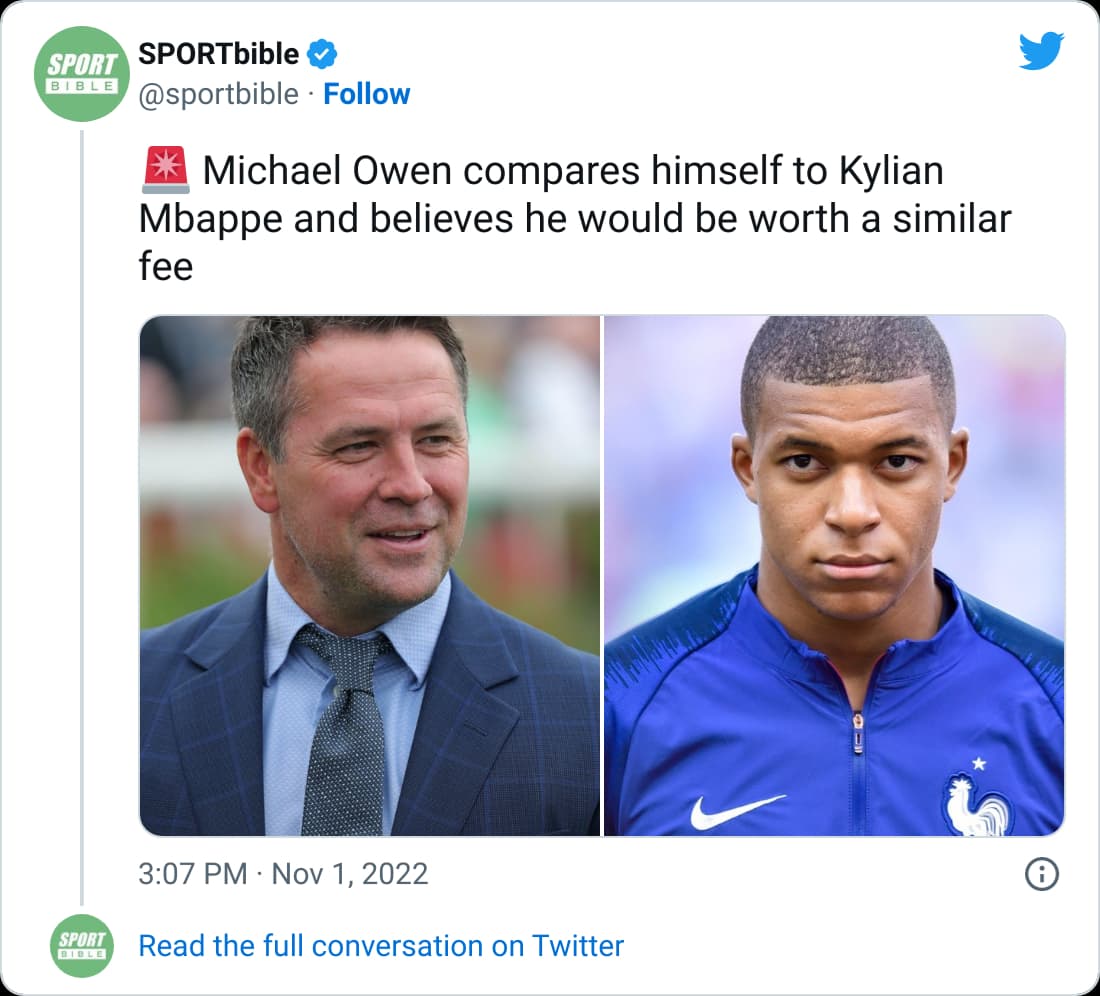This screenshot has width=1100, height=996.
Task: Click the blue verified checkmark badge
Action: coord(322,54)
